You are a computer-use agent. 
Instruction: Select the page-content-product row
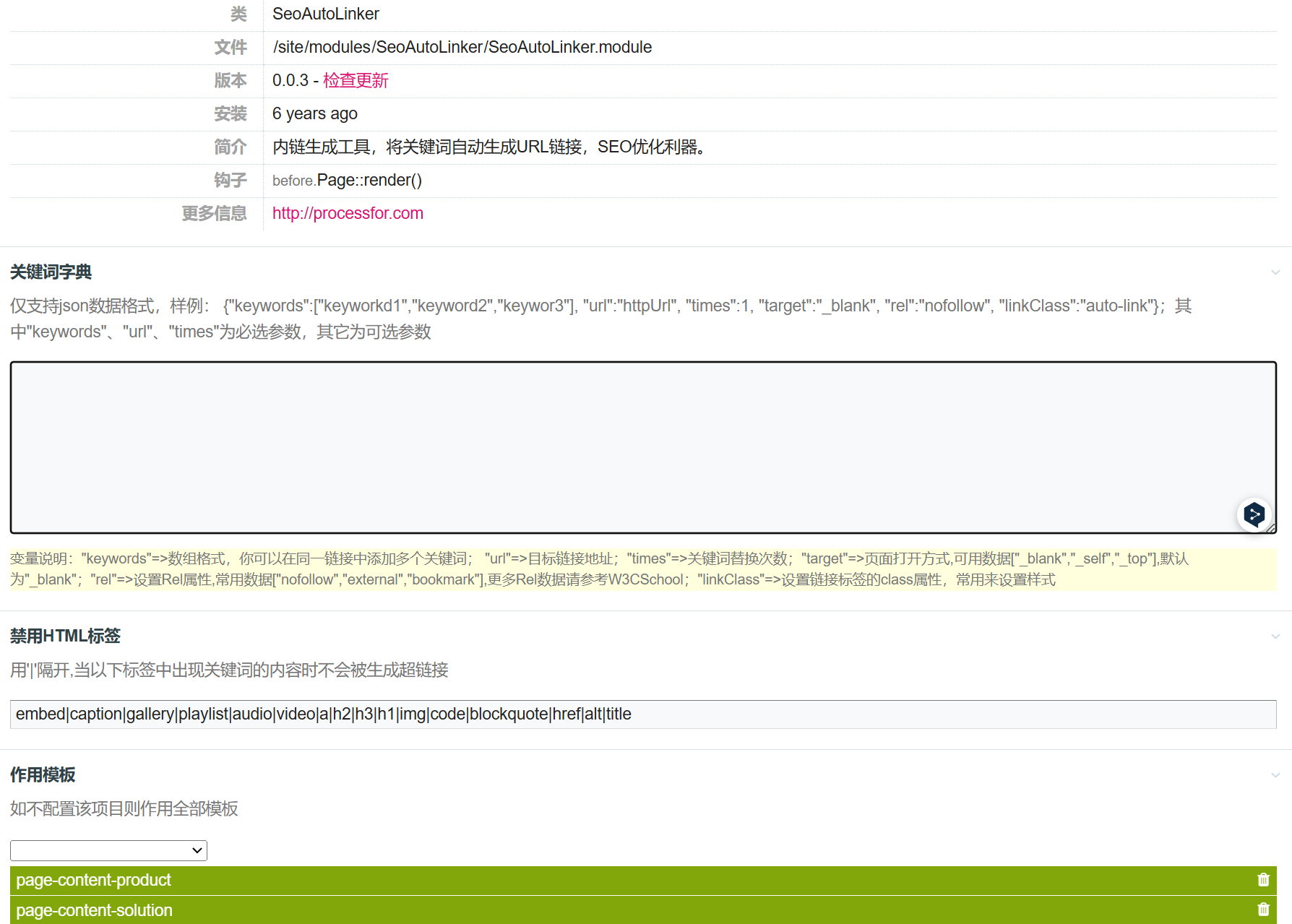pyautogui.click(x=643, y=880)
